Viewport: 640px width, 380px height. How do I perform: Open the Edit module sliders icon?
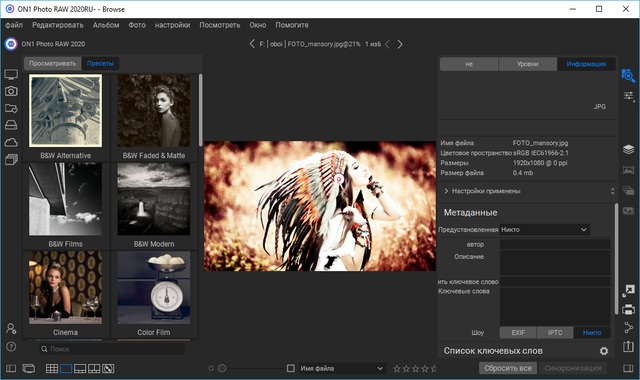click(x=628, y=96)
